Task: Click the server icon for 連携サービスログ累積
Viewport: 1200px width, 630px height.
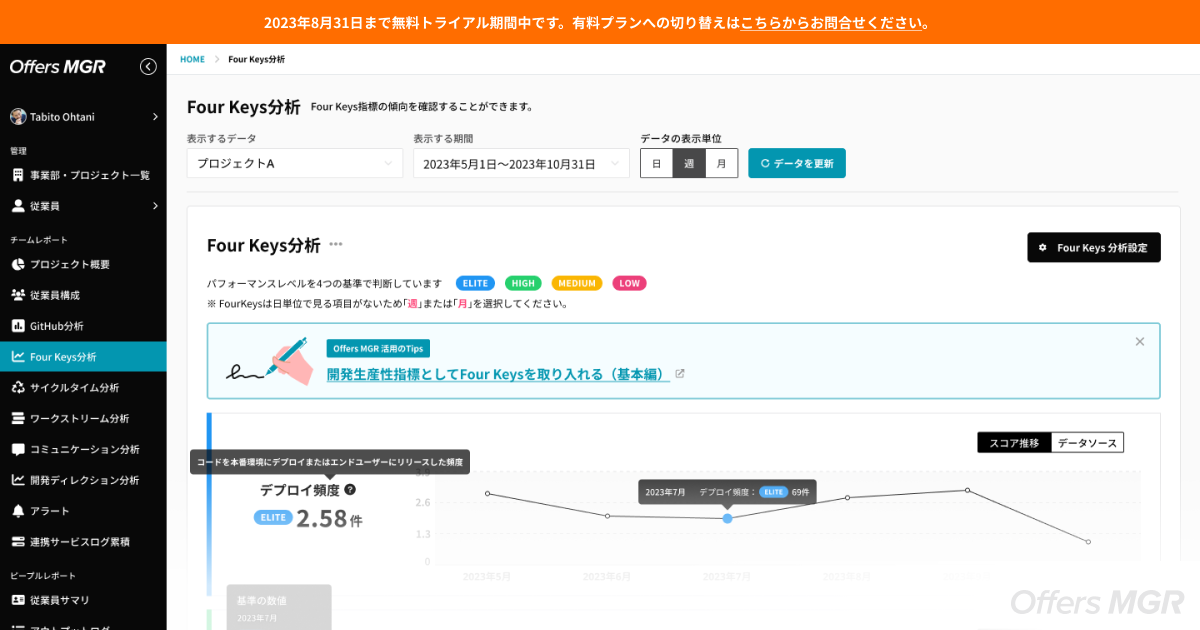Action: (18, 542)
